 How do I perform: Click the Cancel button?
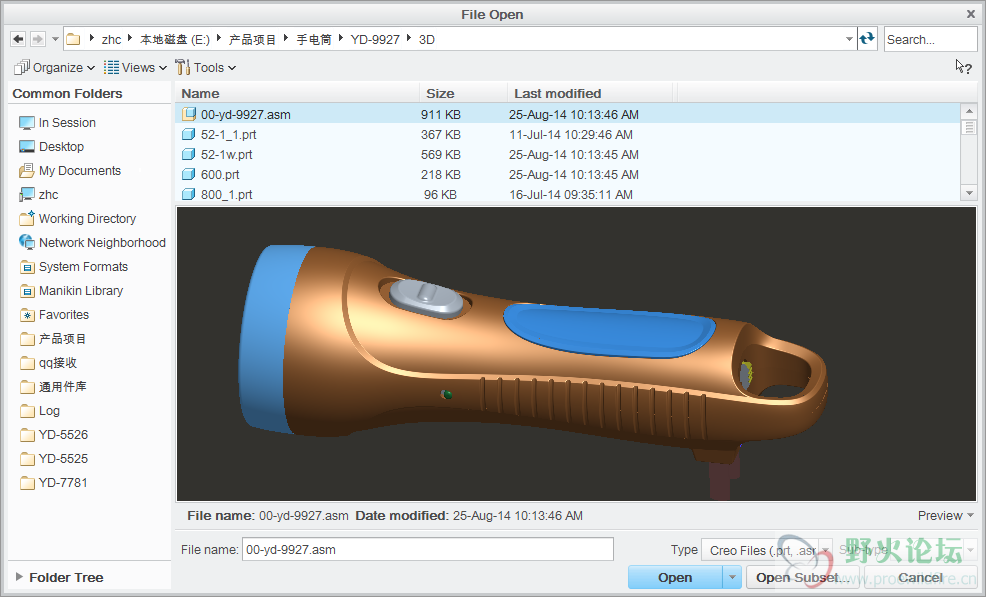pyautogui.click(x=920, y=577)
